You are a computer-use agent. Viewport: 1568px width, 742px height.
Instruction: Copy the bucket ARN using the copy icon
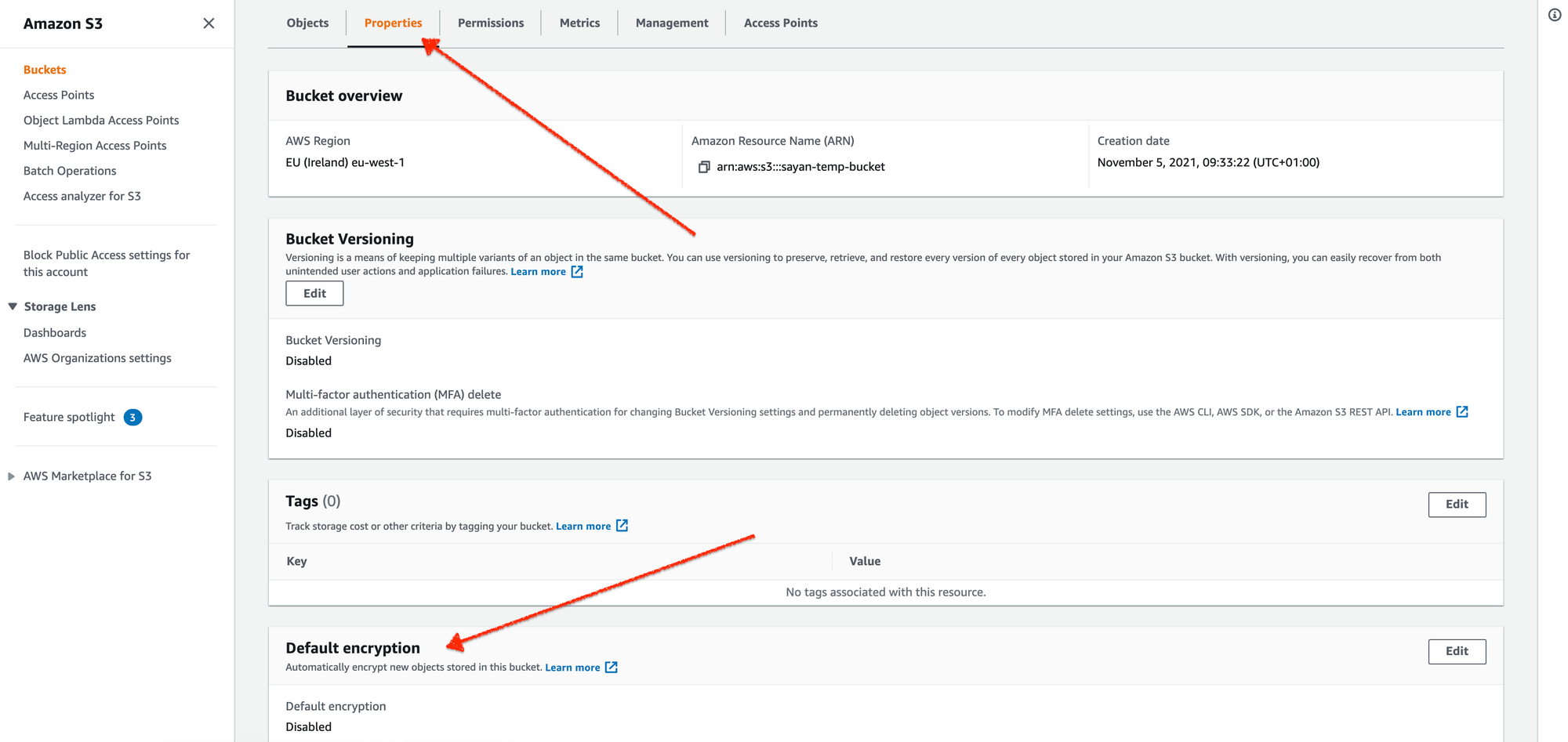(704, 166)
